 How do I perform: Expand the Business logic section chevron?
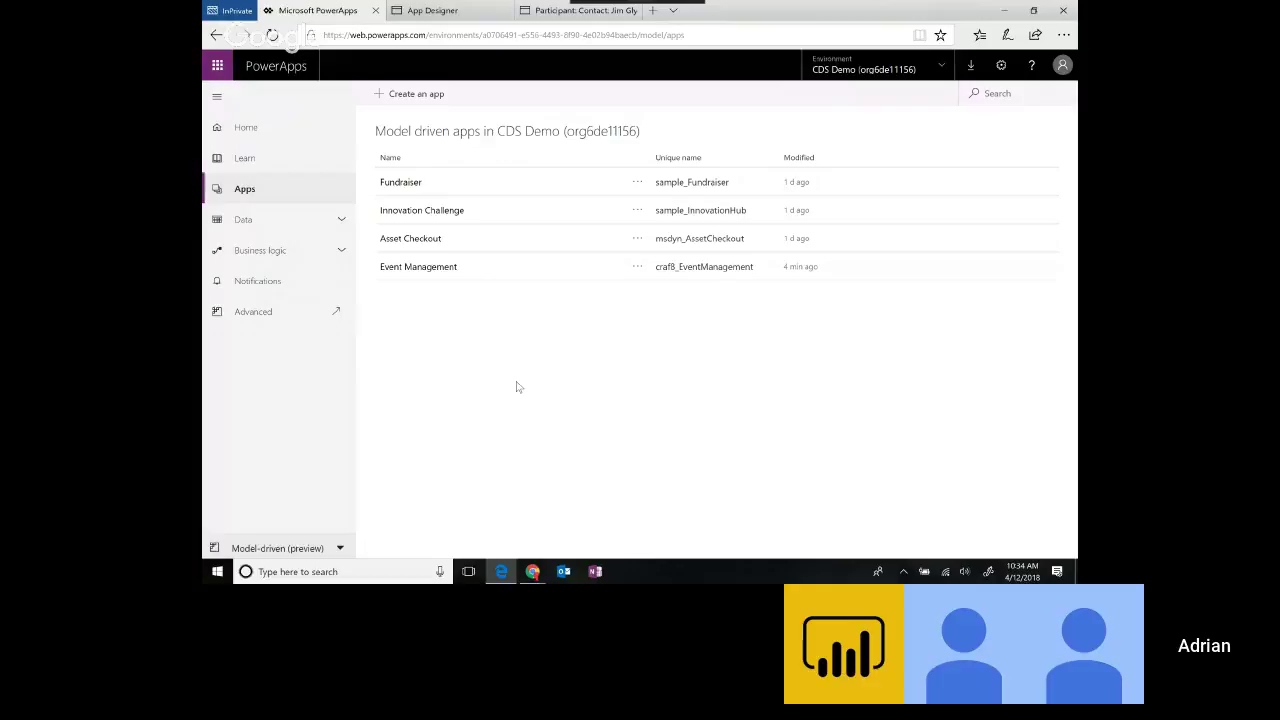point(341,250)
